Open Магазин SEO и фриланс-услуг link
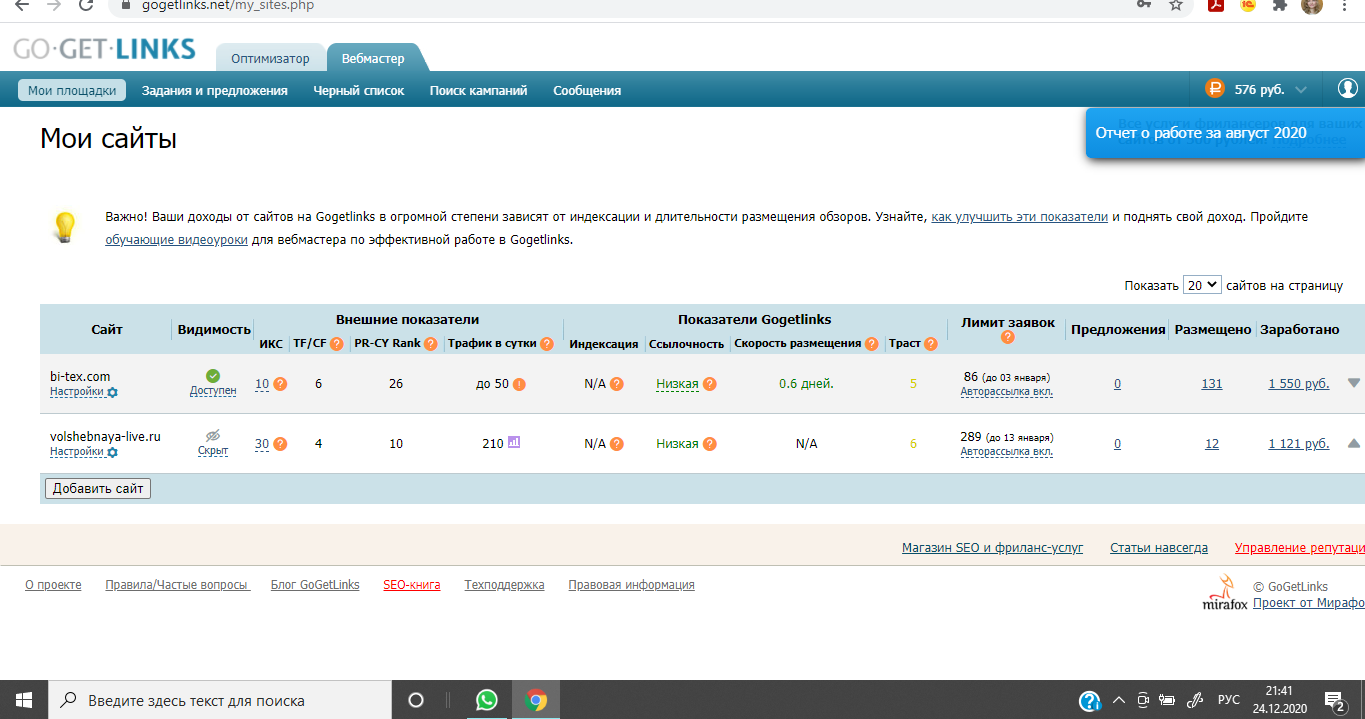 (x=992, y=548)
